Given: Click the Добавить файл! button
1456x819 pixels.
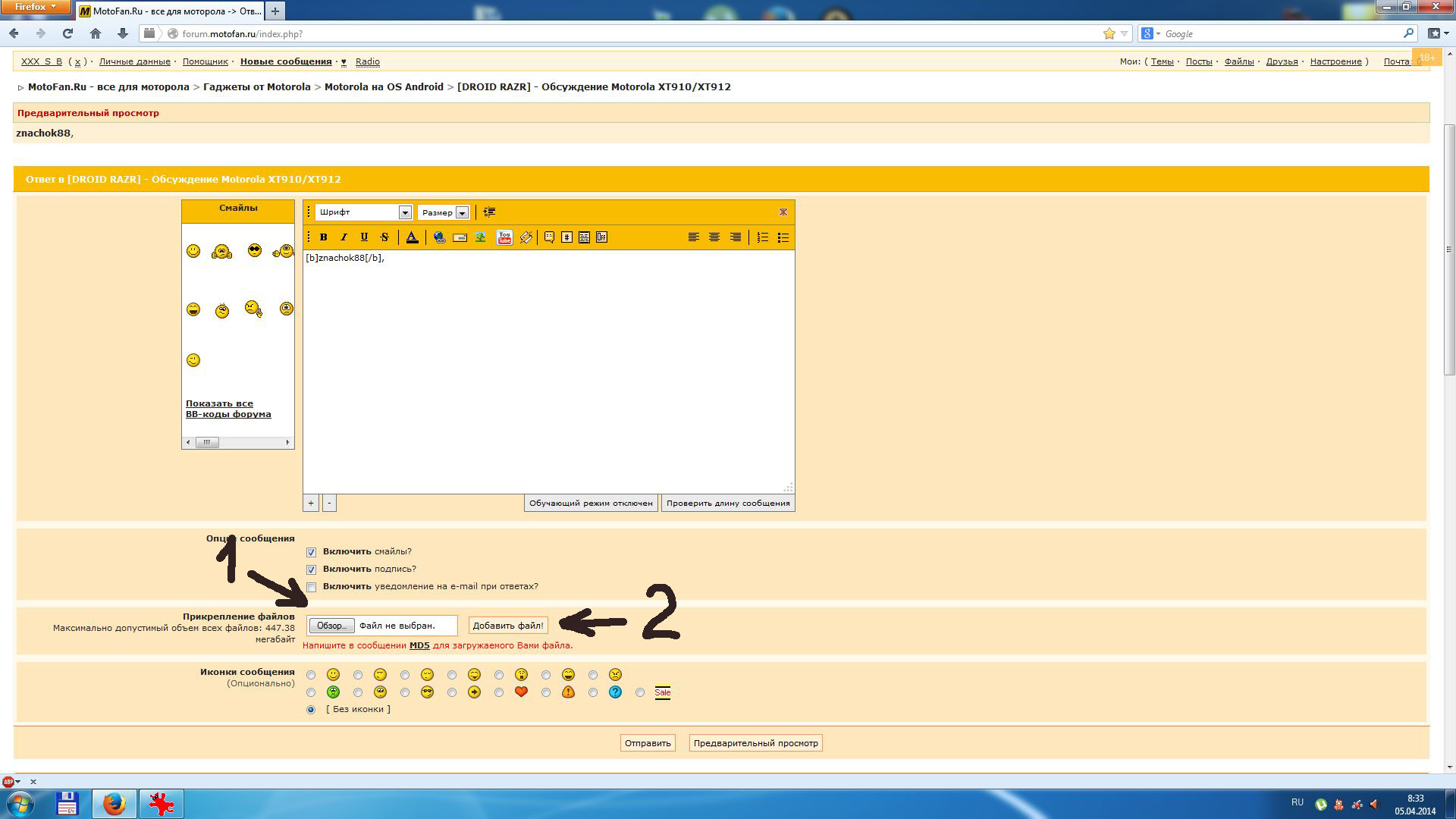Looking at the screenshot, I should 508,626.
